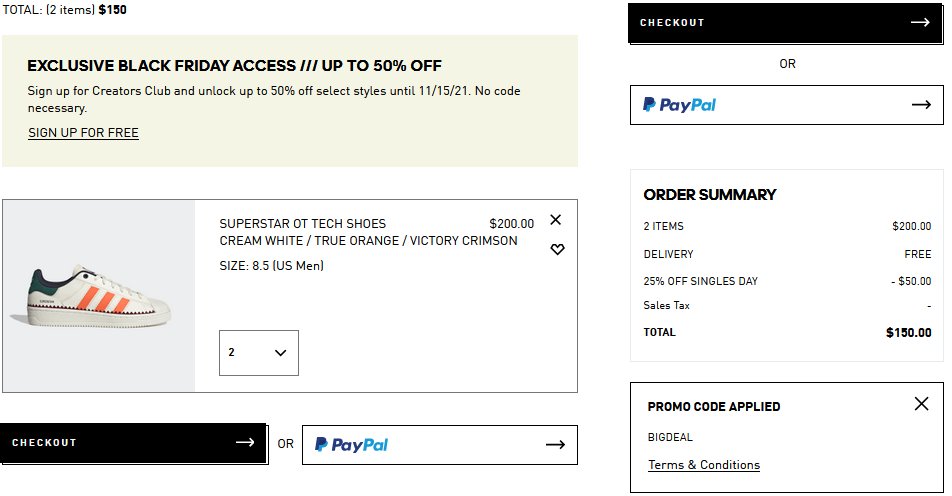The width and height of the screenshot is (952, 496).
Task: Add shoes to wishlist with heart icon
Action: [x=557, y=249]
